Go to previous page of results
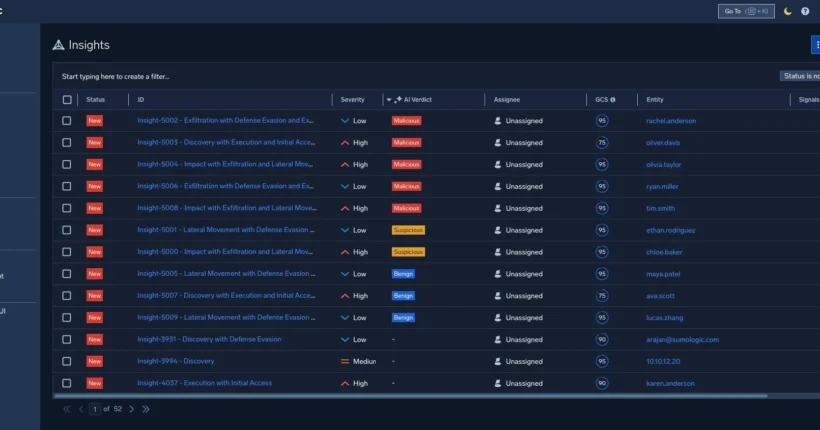The image size is (820, 430). 81,409
